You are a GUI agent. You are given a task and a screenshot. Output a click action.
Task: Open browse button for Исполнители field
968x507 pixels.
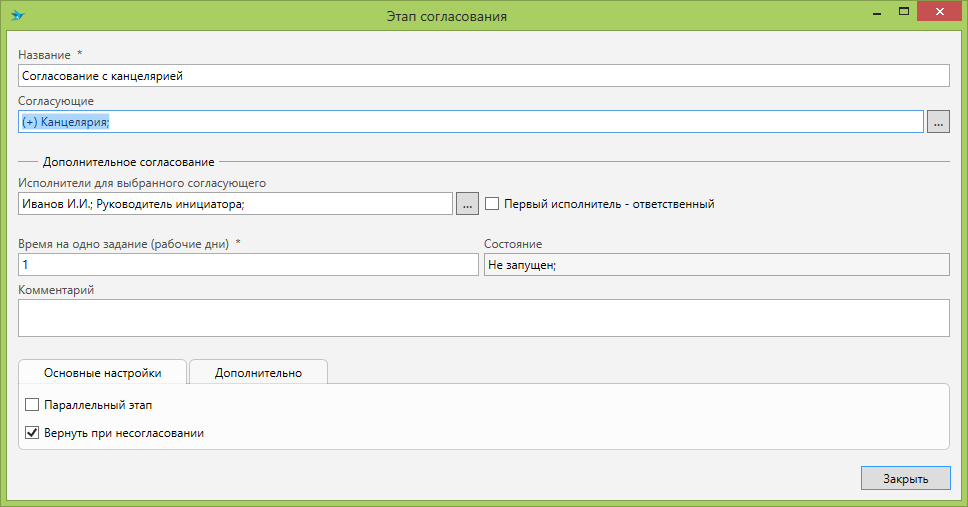467,203
